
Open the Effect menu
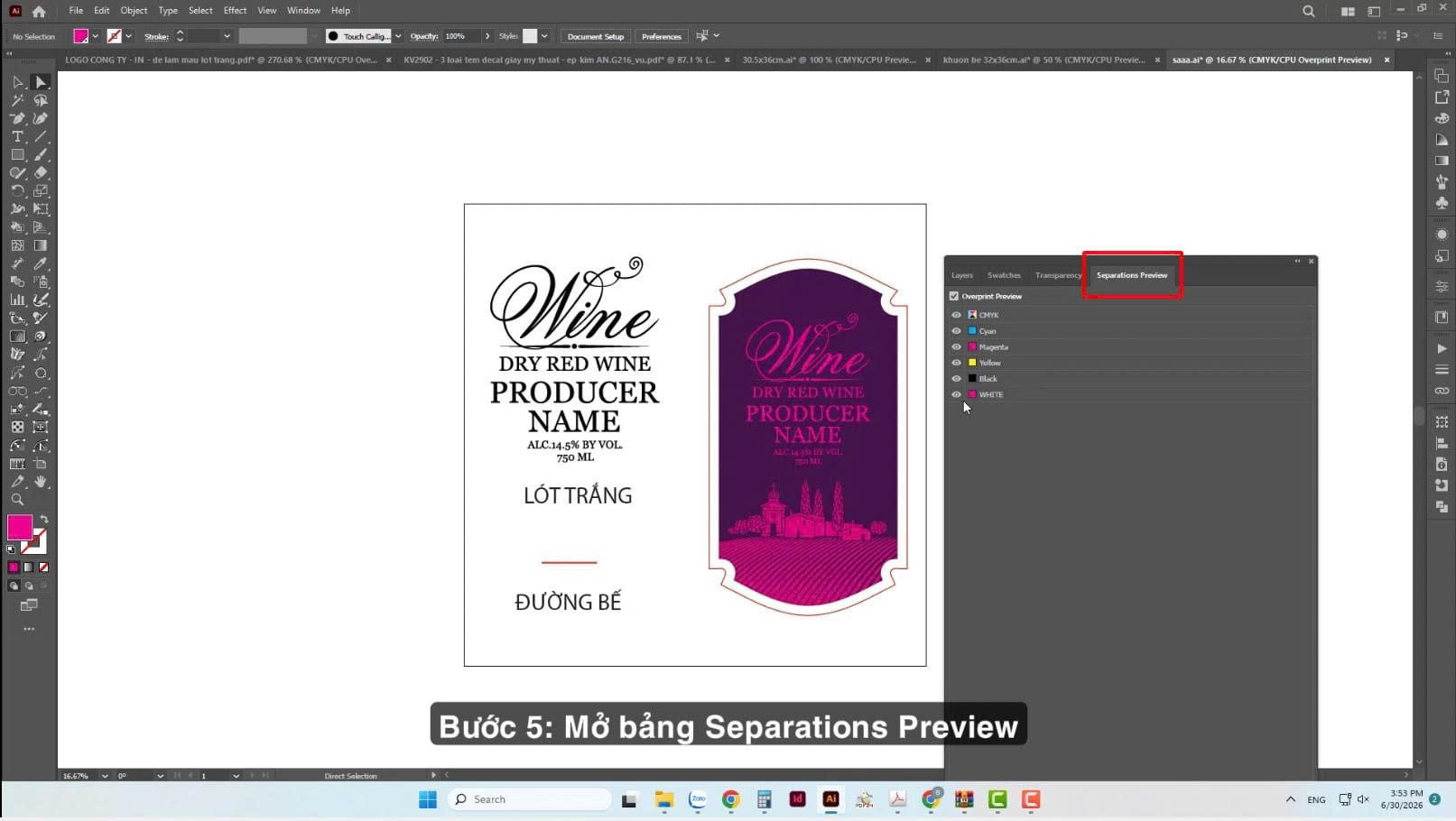[x=235, y=11]
